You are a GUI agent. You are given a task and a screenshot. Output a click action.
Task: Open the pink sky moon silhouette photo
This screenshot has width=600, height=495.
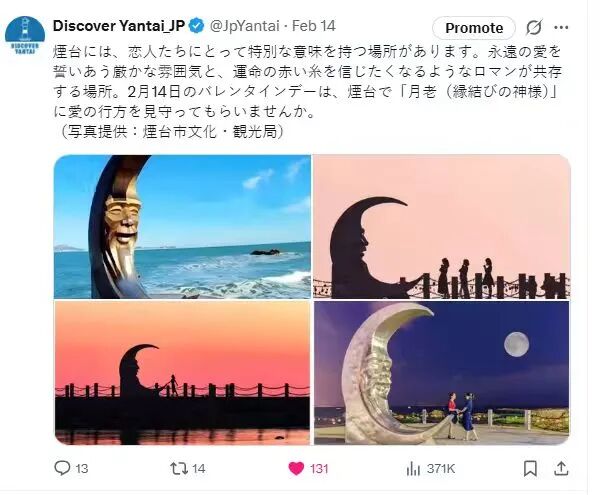442,226
